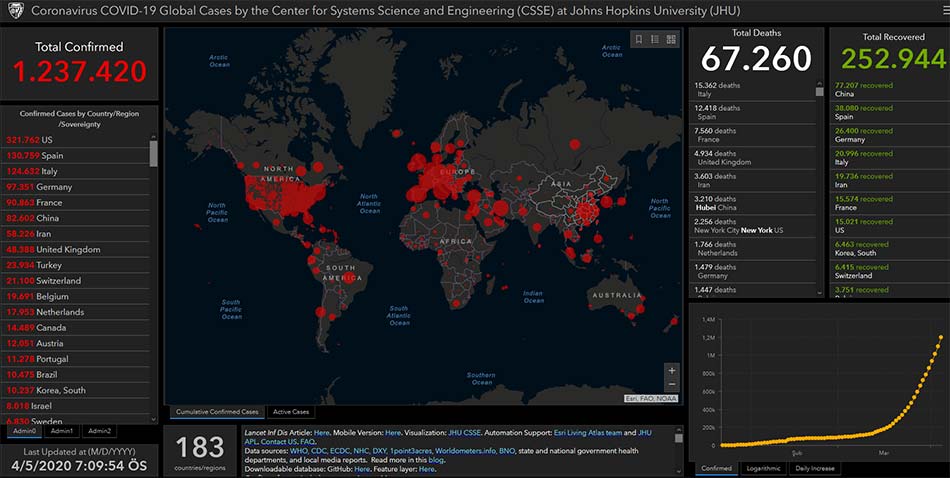Open the GitHub Here database link
The height and width of the screenshot is (478, 950).
click(362, 469)
